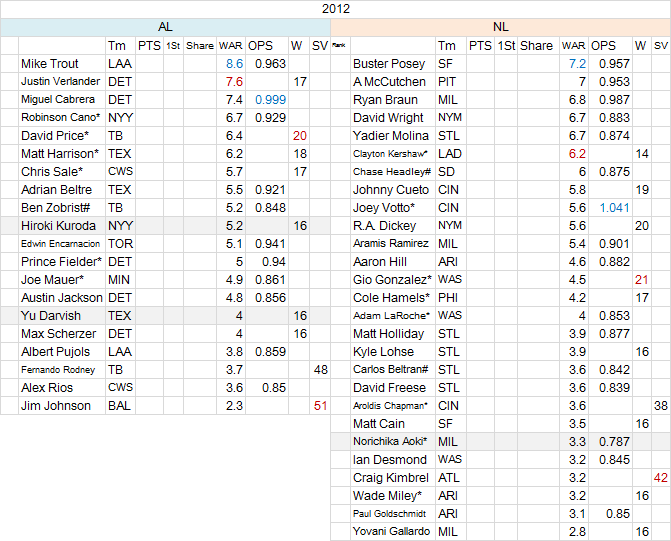Select the Matt Holliday name cell
This screenshot has height=541, width=671.
pos(393,333)
